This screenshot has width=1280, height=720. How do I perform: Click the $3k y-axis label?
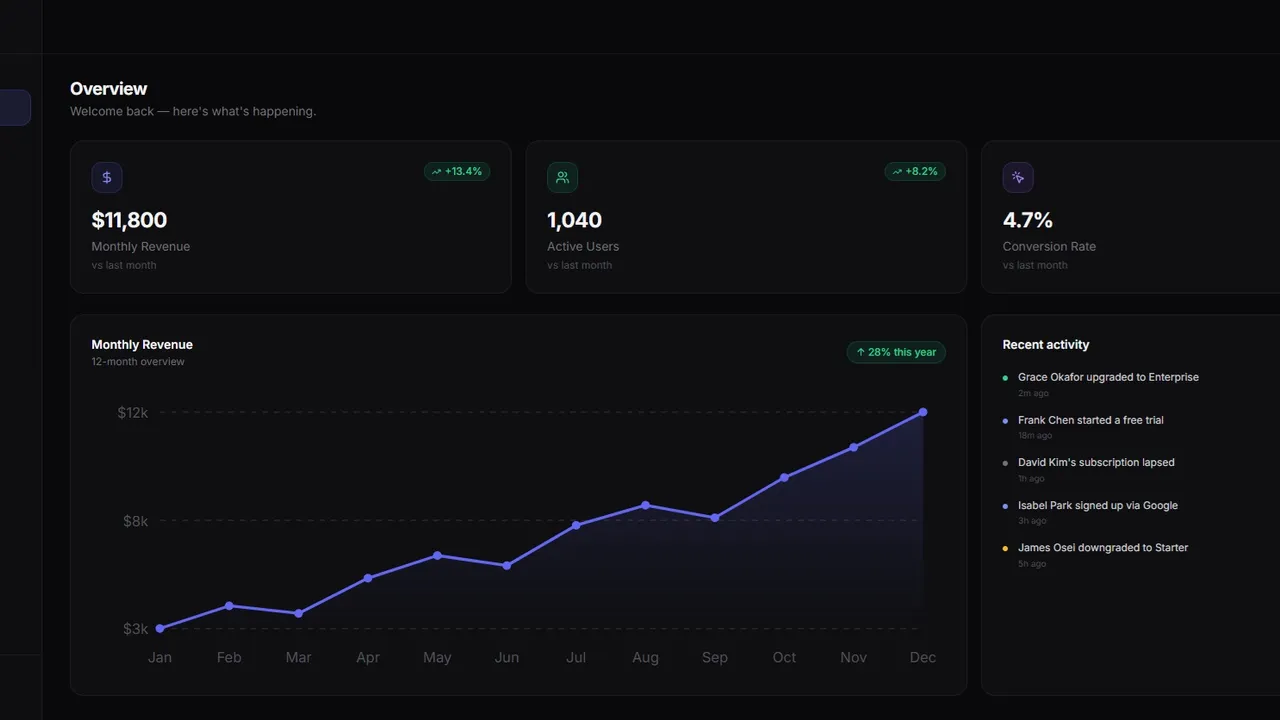[x=136, y=629]
